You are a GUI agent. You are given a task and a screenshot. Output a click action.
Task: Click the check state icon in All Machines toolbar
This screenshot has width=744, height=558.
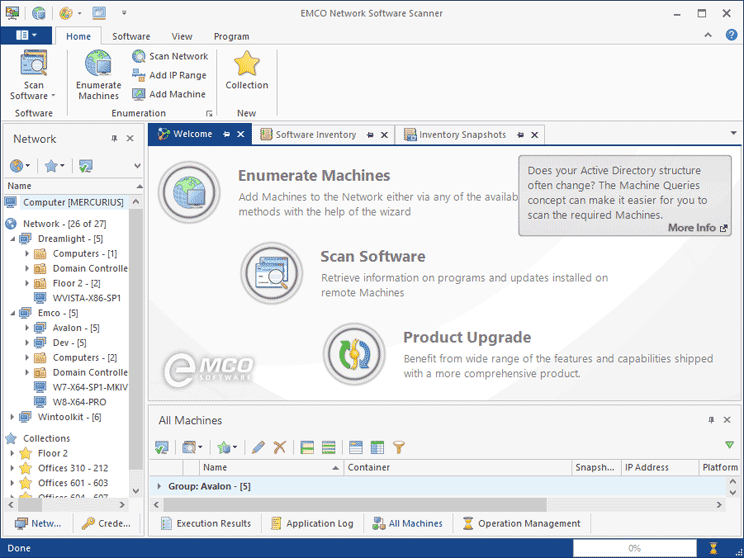tap(162, 447)
